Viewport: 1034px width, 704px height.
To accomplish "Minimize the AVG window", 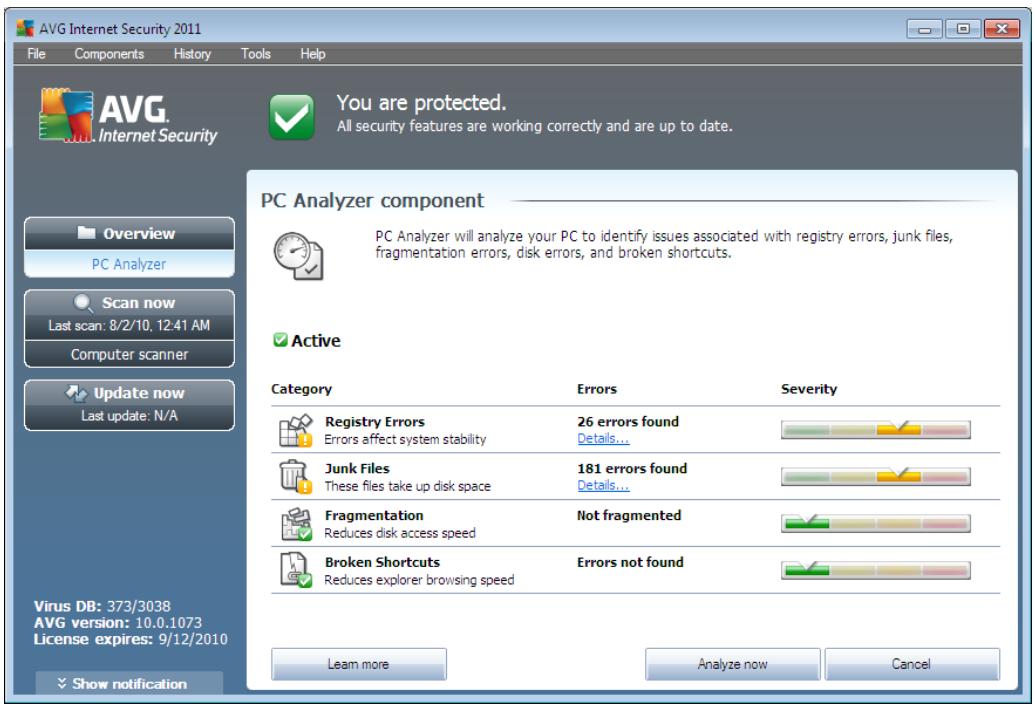I will point(925,29).
